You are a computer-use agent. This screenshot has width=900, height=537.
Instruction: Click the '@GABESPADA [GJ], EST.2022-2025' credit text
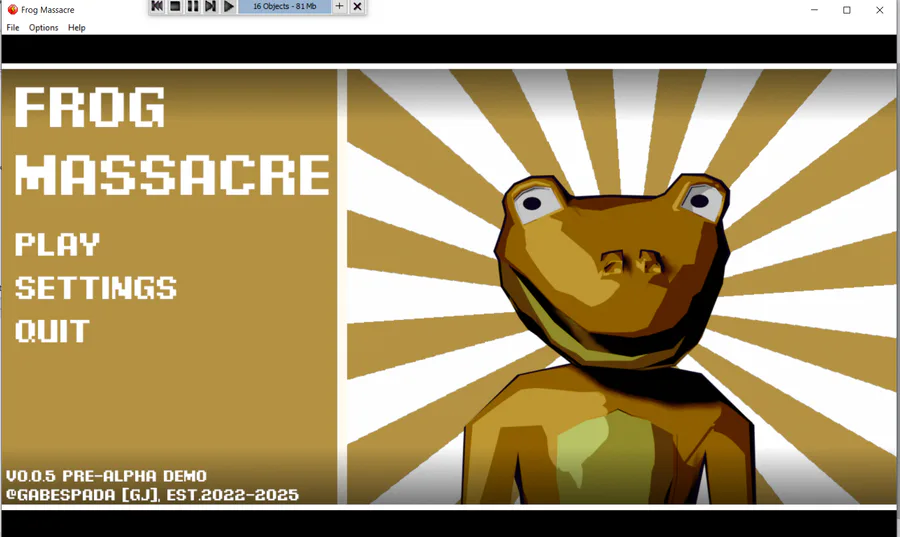(x=152, y=495)
